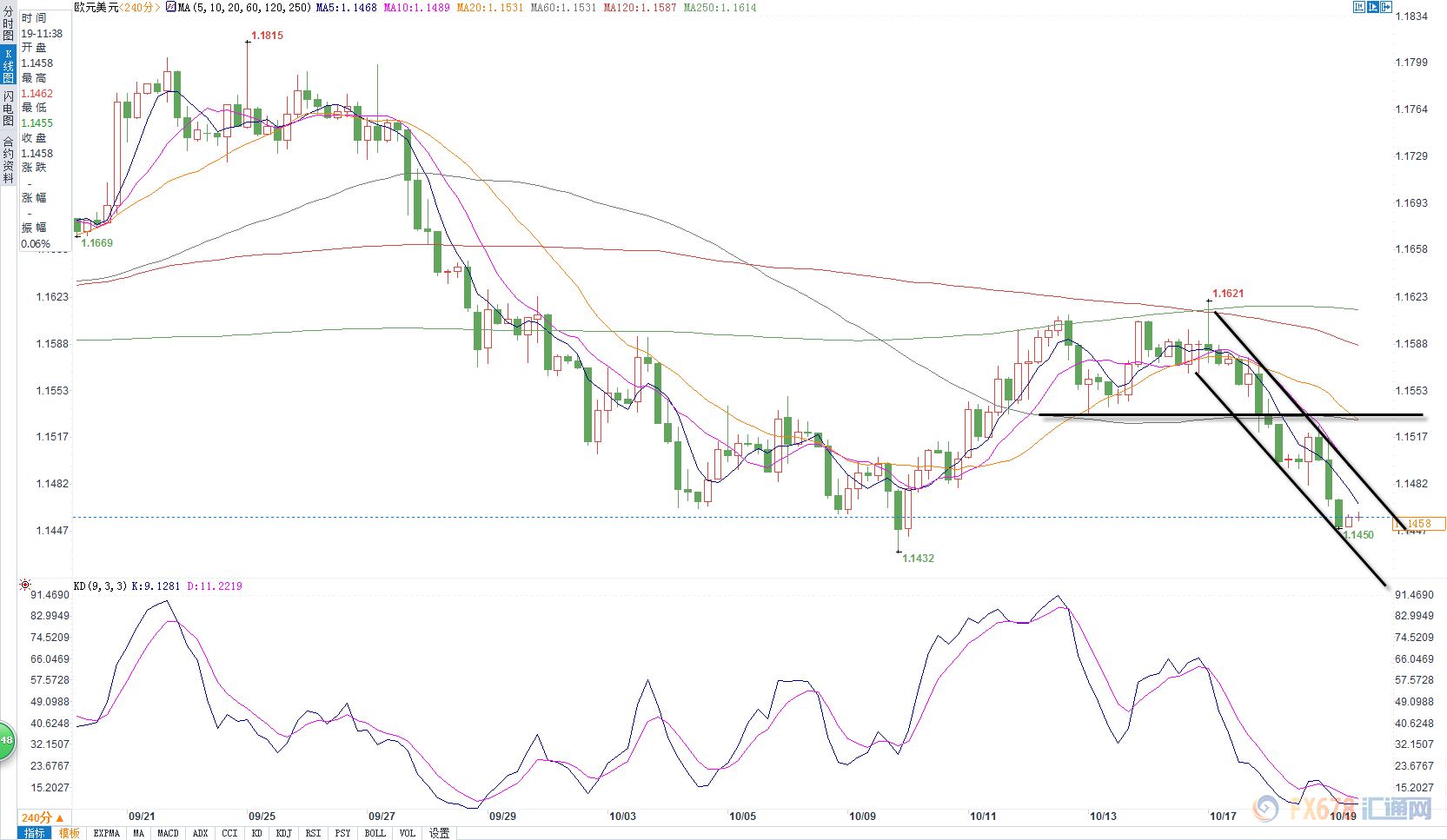The image size is (1447, 840).
Task: Click the MA parameters (5,10,20,60,120,250) label
Action: point(244,7)
